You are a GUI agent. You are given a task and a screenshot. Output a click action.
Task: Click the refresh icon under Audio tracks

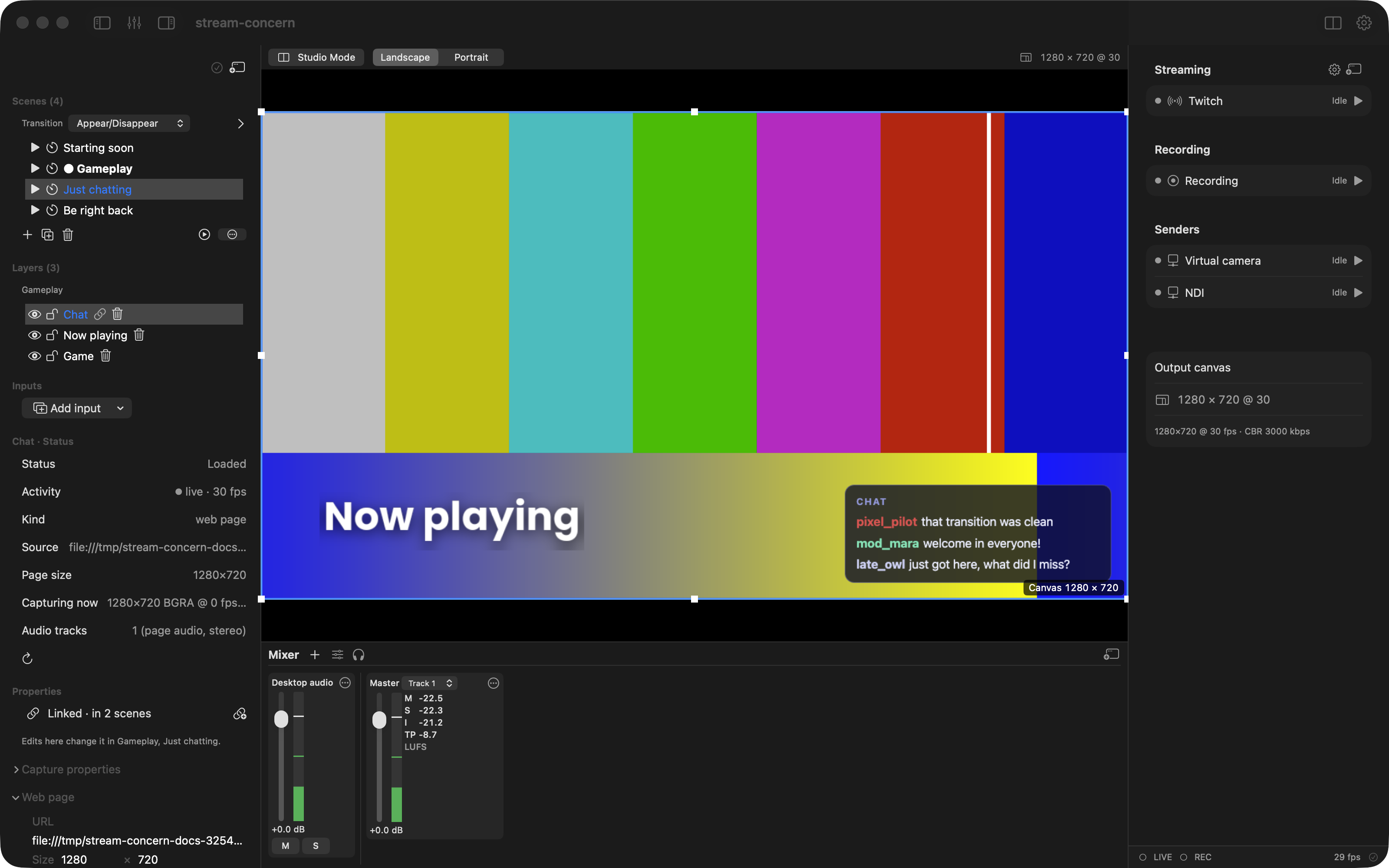click(x=27, y=658)
